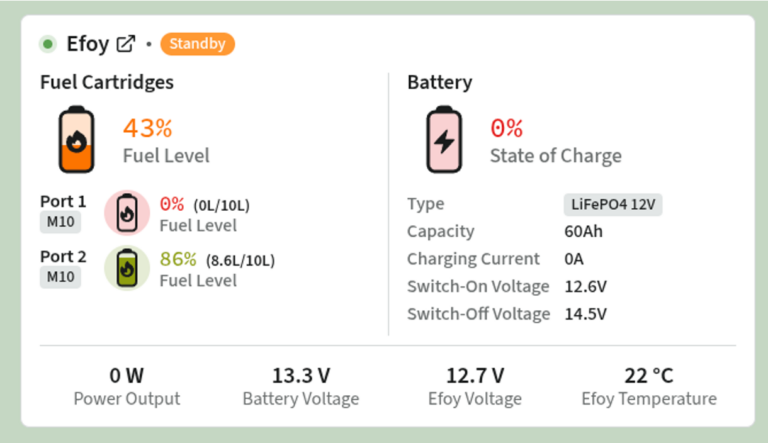The height and width of the screenshot is (443, 768).
Task: Click the 86% Port 2 fuel percentage
Action: click(x=178, y=259)
